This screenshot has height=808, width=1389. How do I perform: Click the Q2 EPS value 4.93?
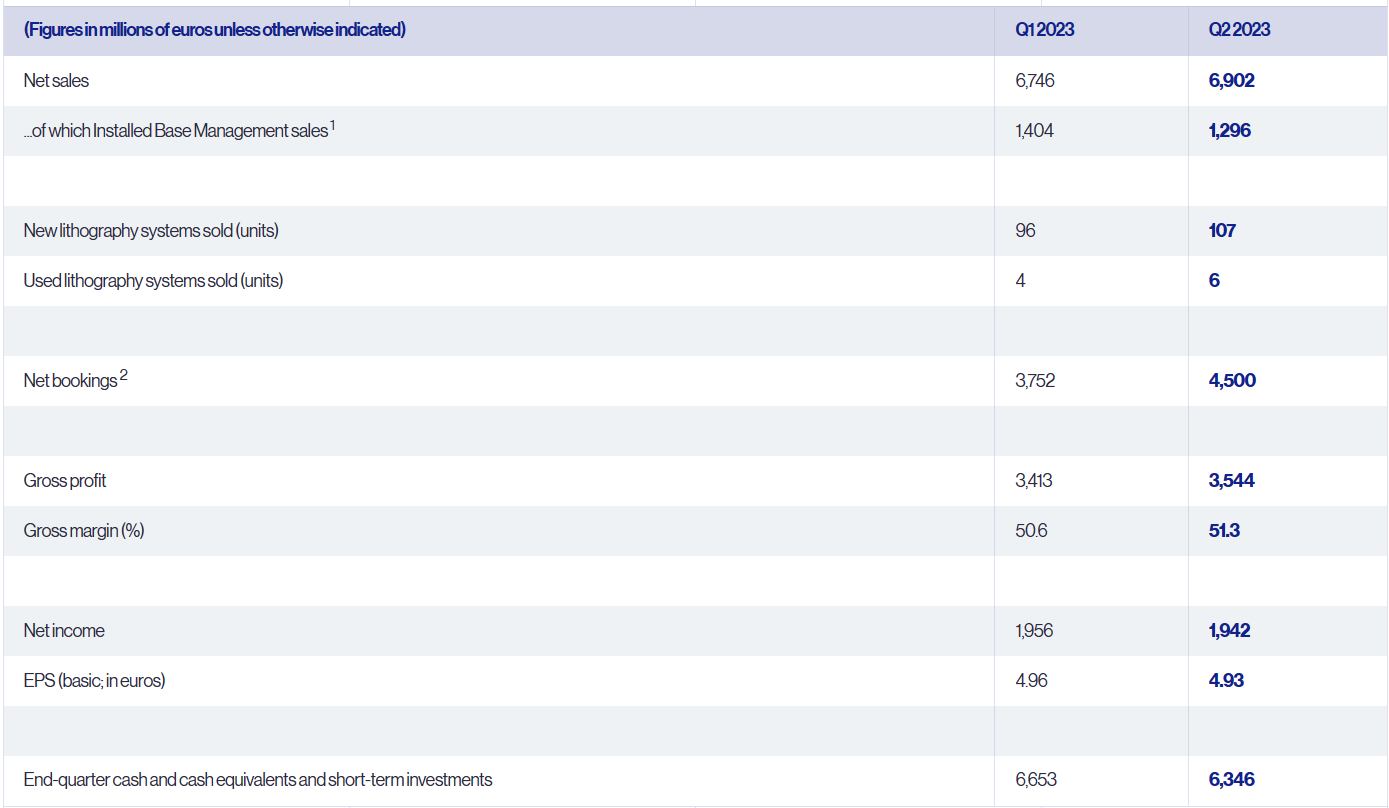tap(1226, 681)
